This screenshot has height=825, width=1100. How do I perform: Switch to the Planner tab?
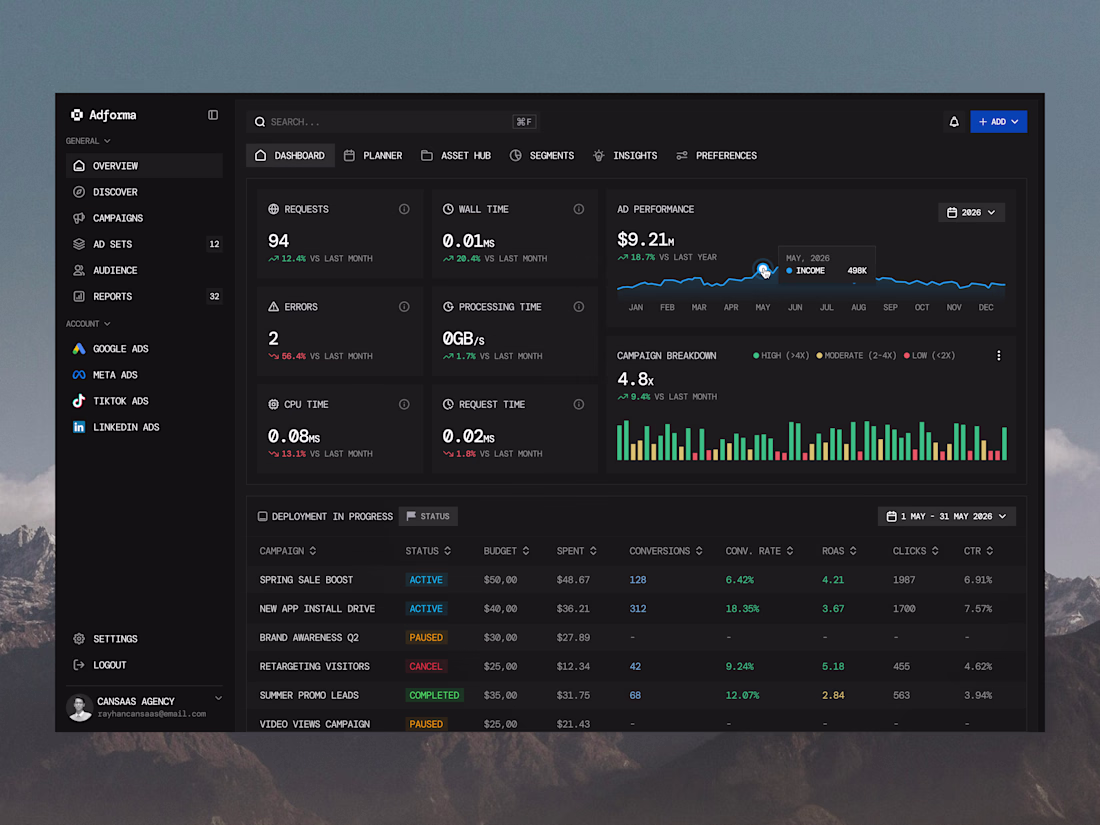[373, 156]
